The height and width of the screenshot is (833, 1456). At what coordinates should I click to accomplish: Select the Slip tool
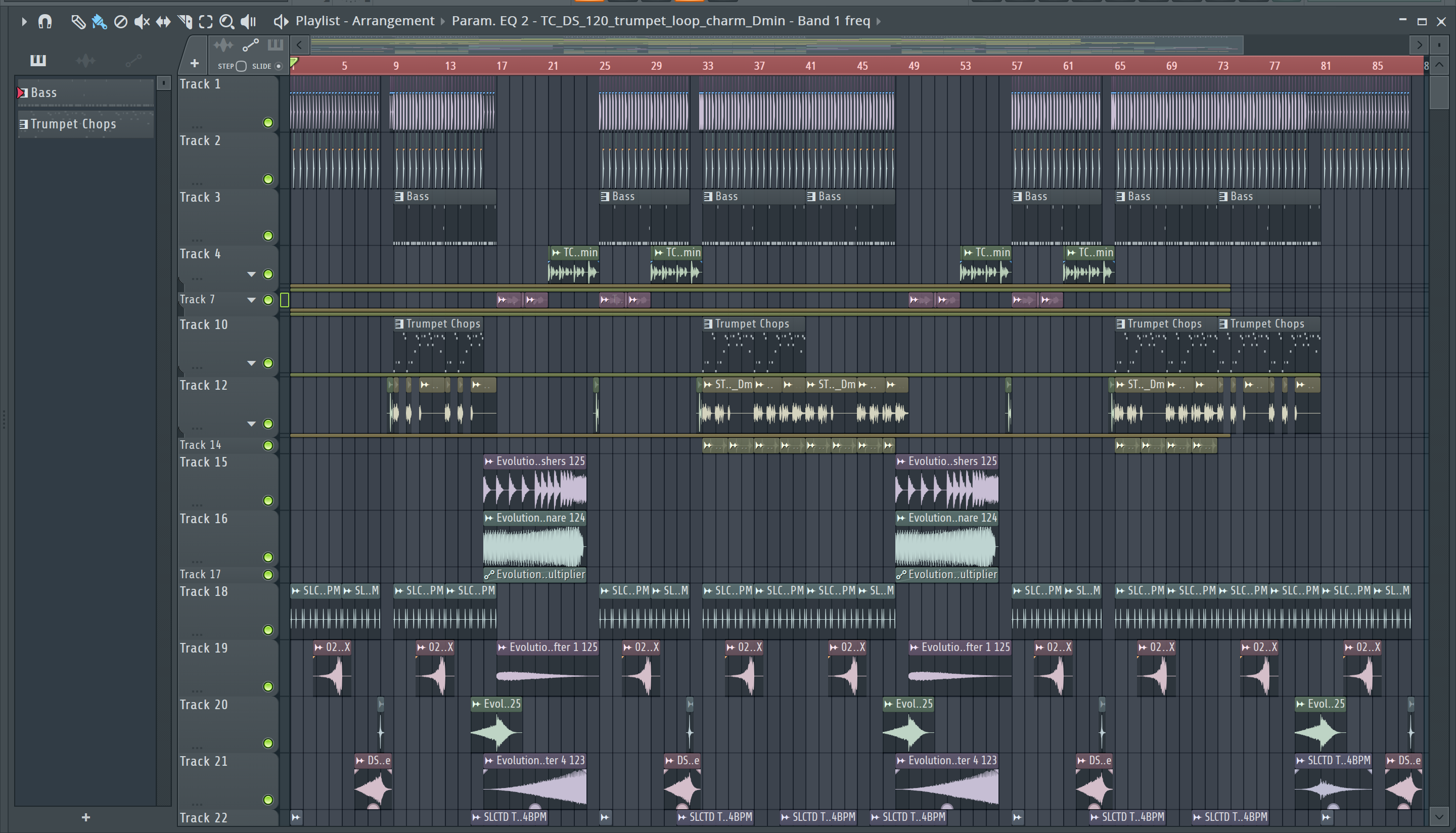pyautogui.click(x=163, y=22)
